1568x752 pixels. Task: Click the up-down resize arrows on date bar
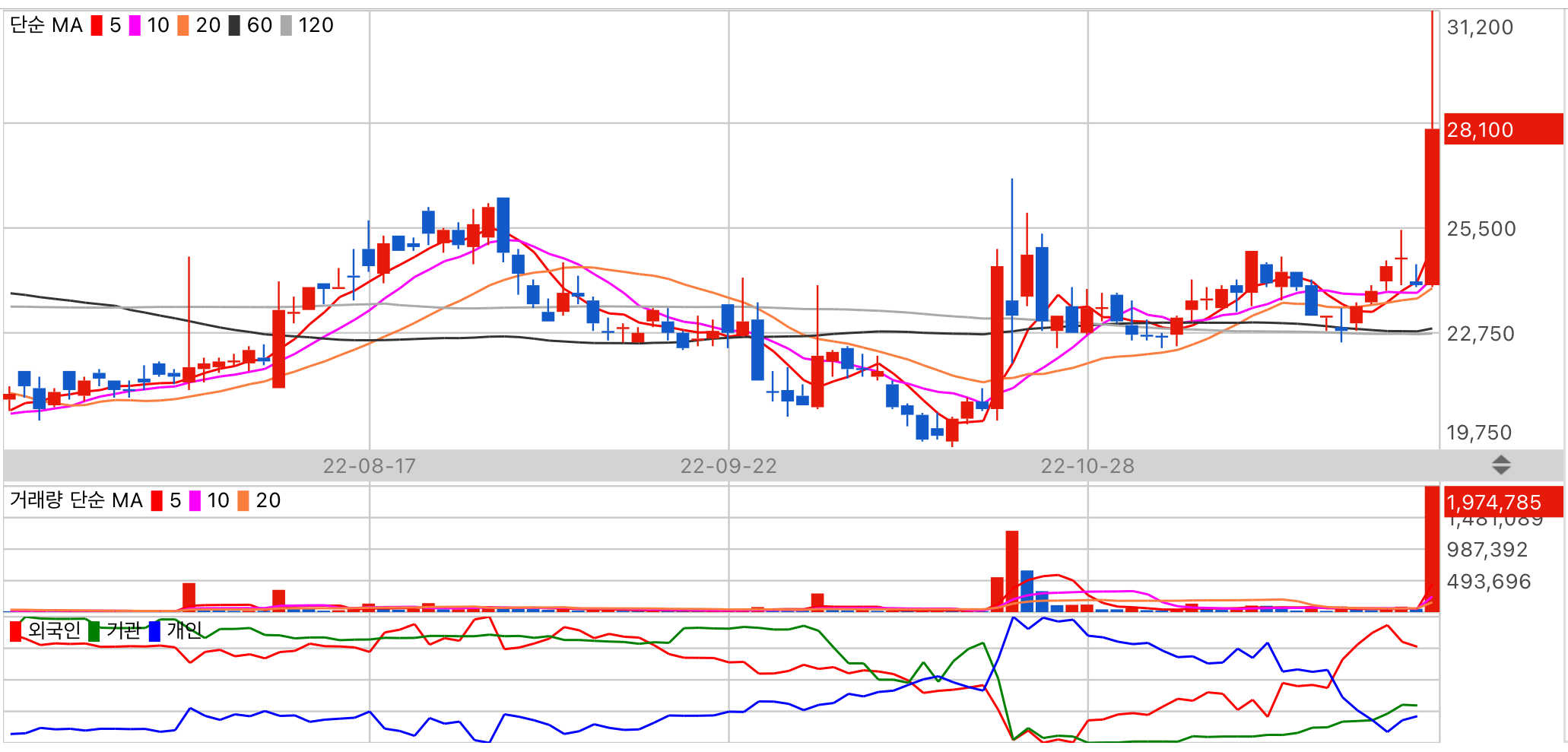click(x=1501, y=465)
